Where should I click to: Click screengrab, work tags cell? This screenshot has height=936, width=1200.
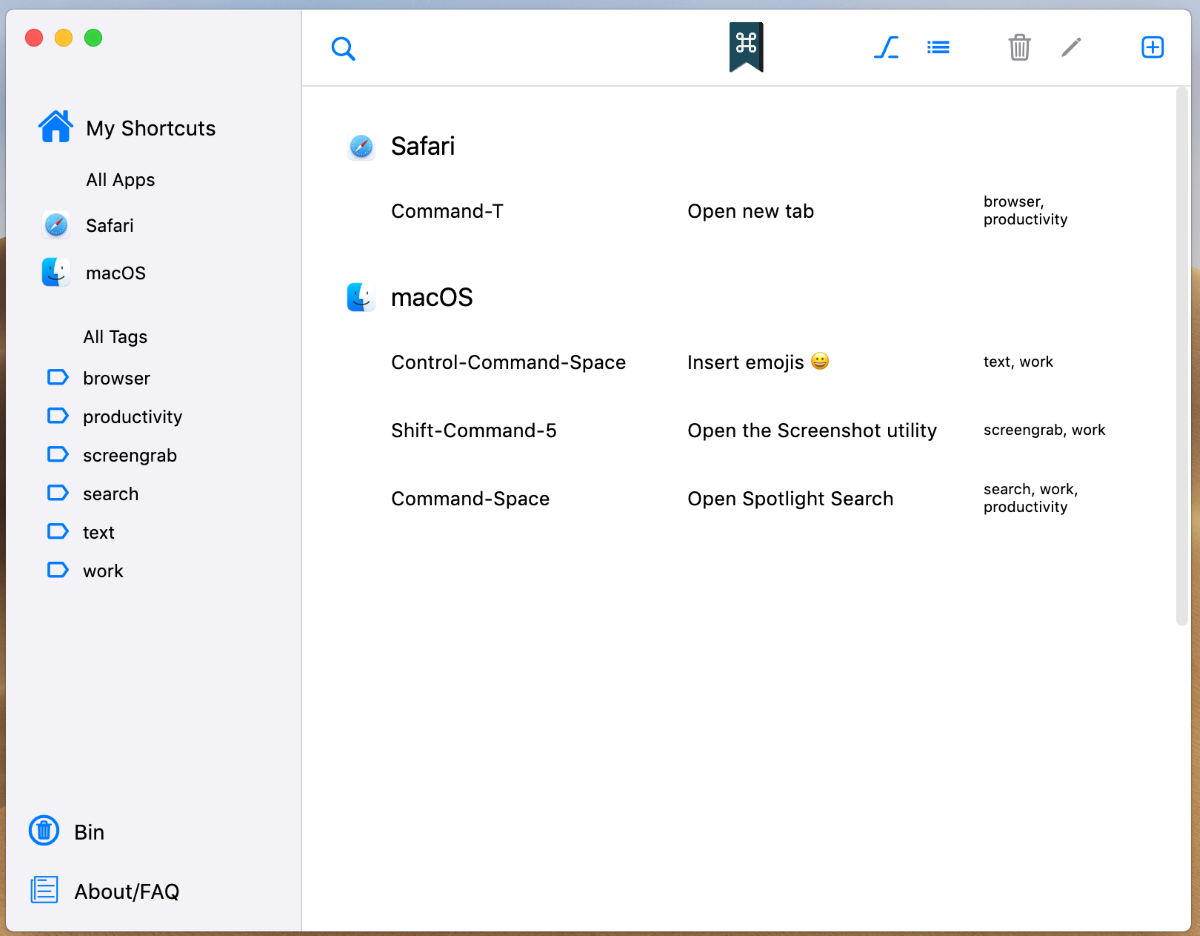click(x=1044, y=430)
